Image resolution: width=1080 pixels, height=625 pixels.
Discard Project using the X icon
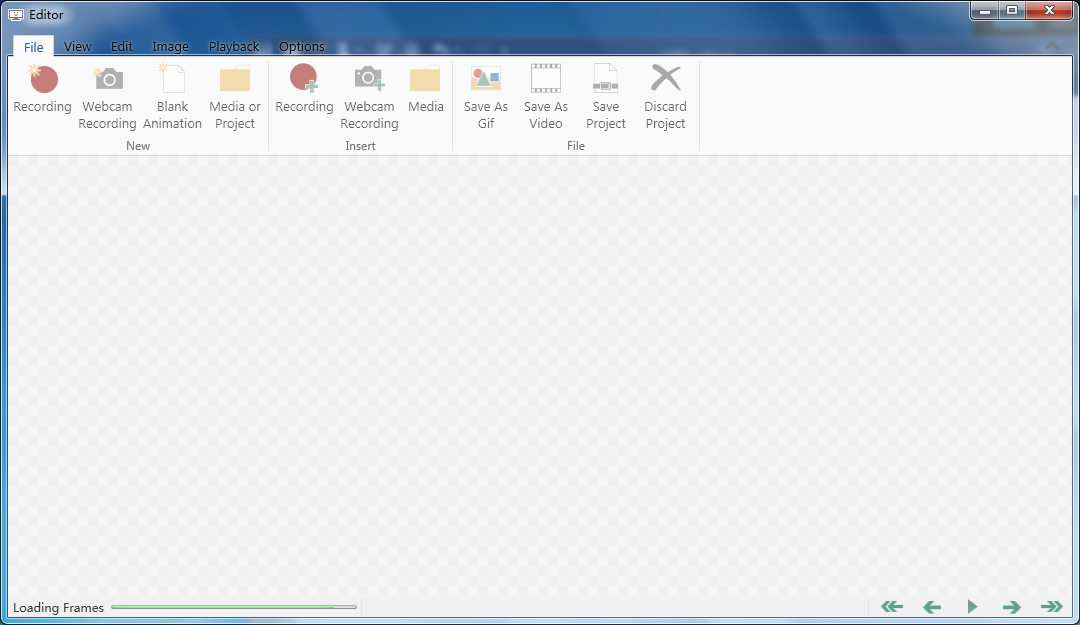pyautogui.click(x=665, y=80)
